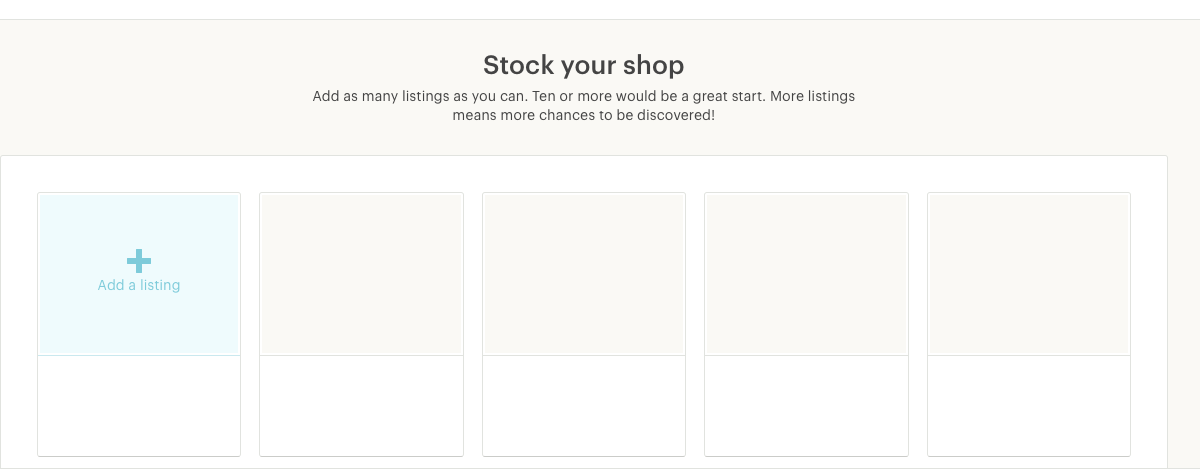
Task: Click white lower section of Add a listing card
Action: pos(139,405)
